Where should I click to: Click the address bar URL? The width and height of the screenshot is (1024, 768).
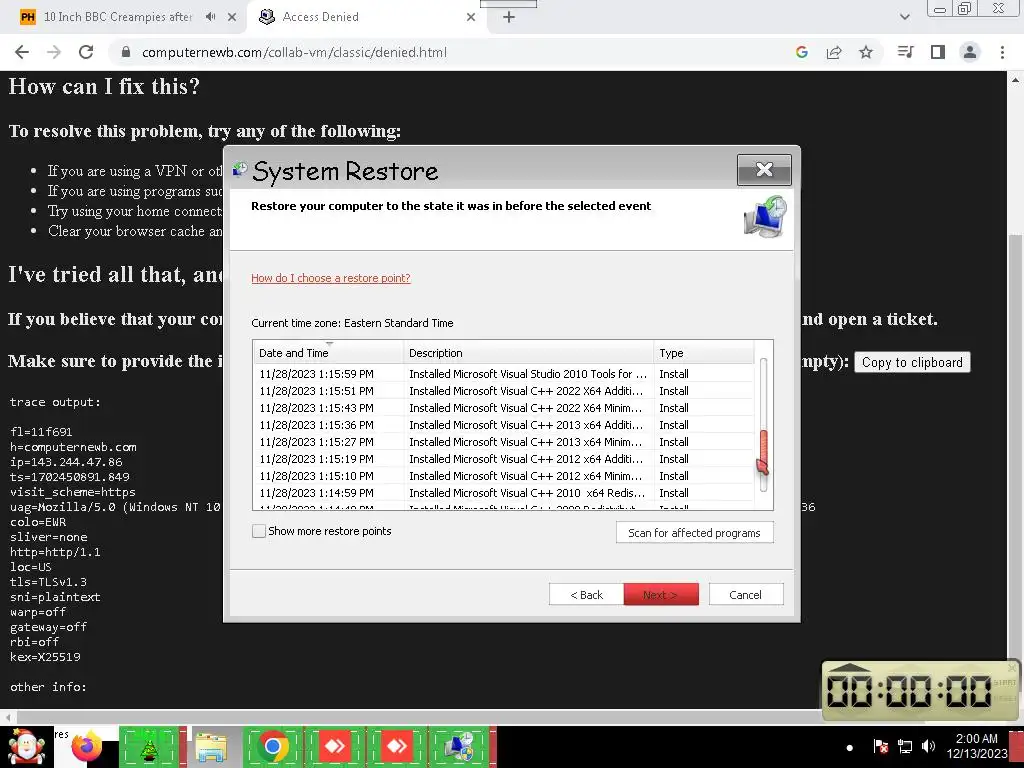(x=295, y=52)
